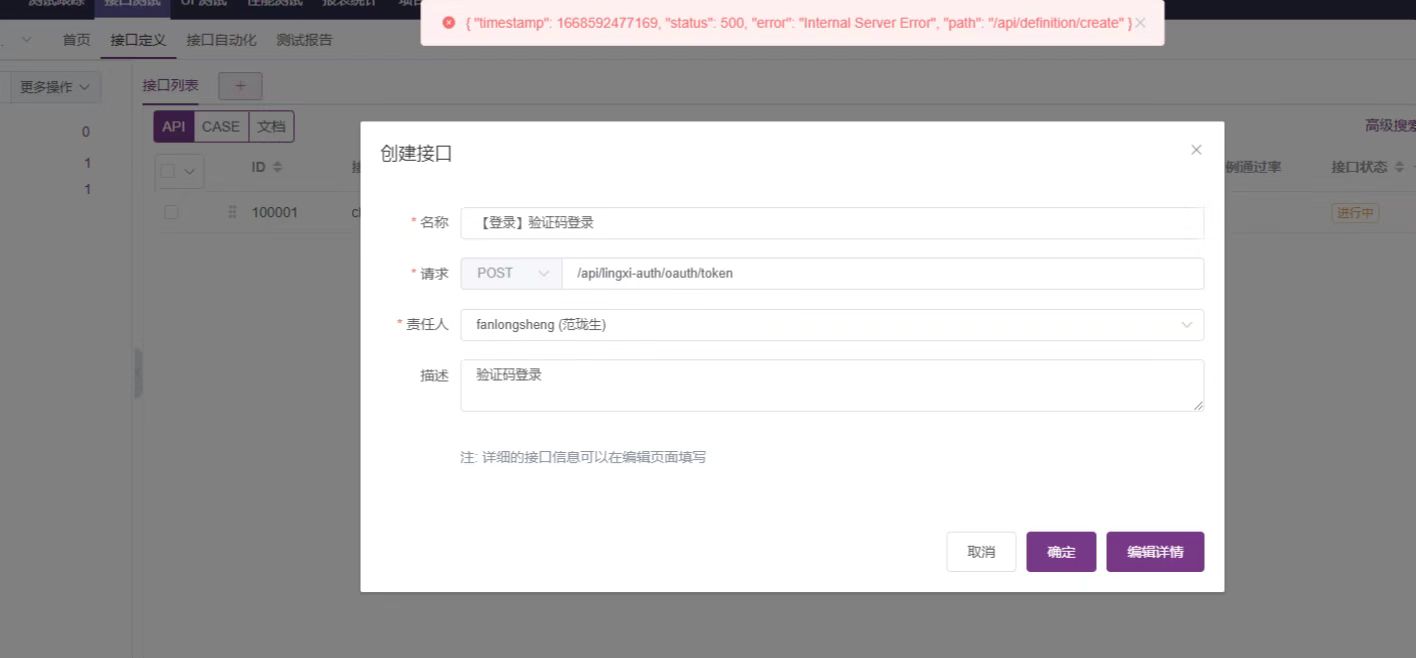
Task: Open the POST request method dropdown
Action: pyautogui.click(x=510, y=272)
